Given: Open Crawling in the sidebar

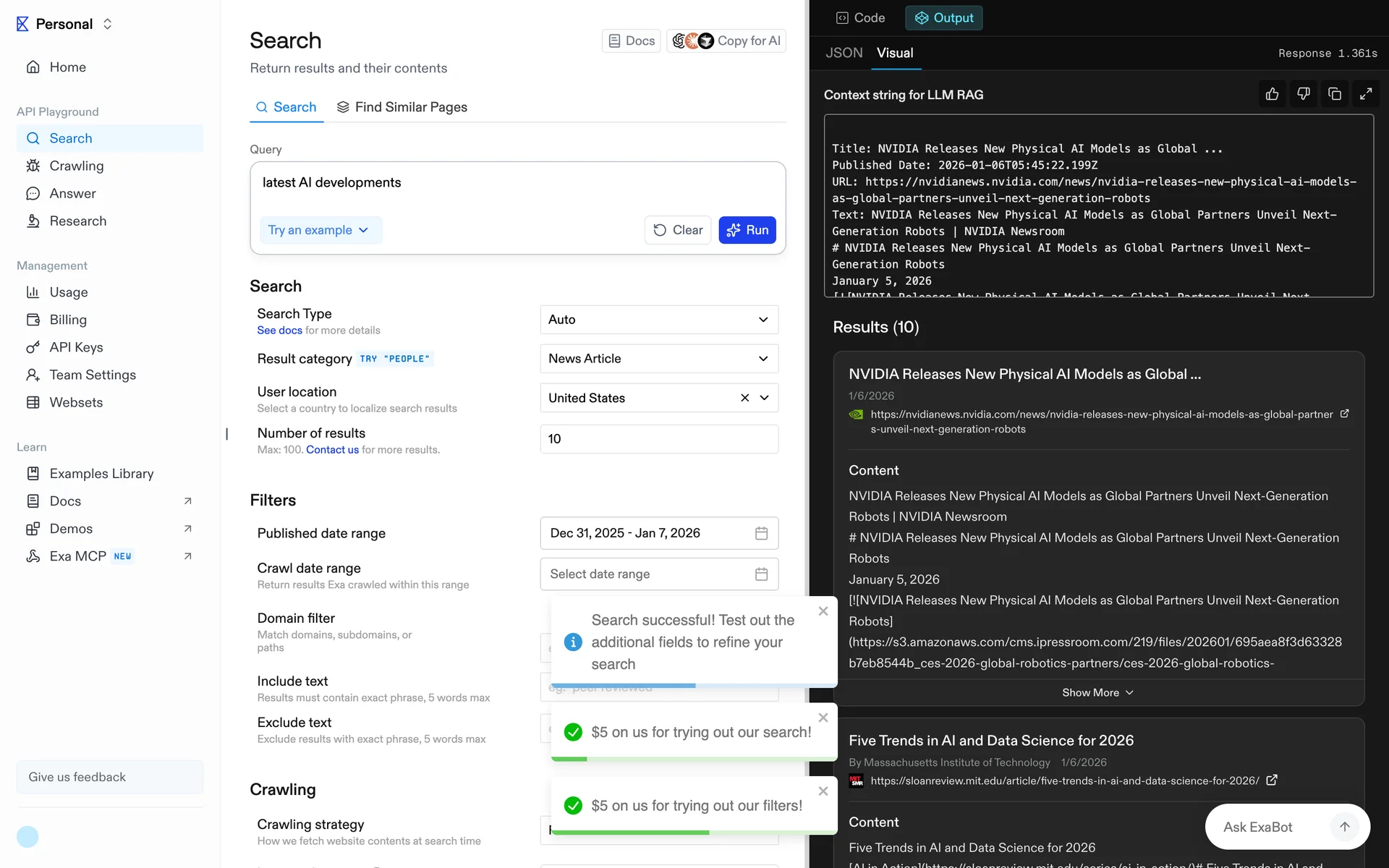Looking at the screenshot, I should [x=76, y=166].
